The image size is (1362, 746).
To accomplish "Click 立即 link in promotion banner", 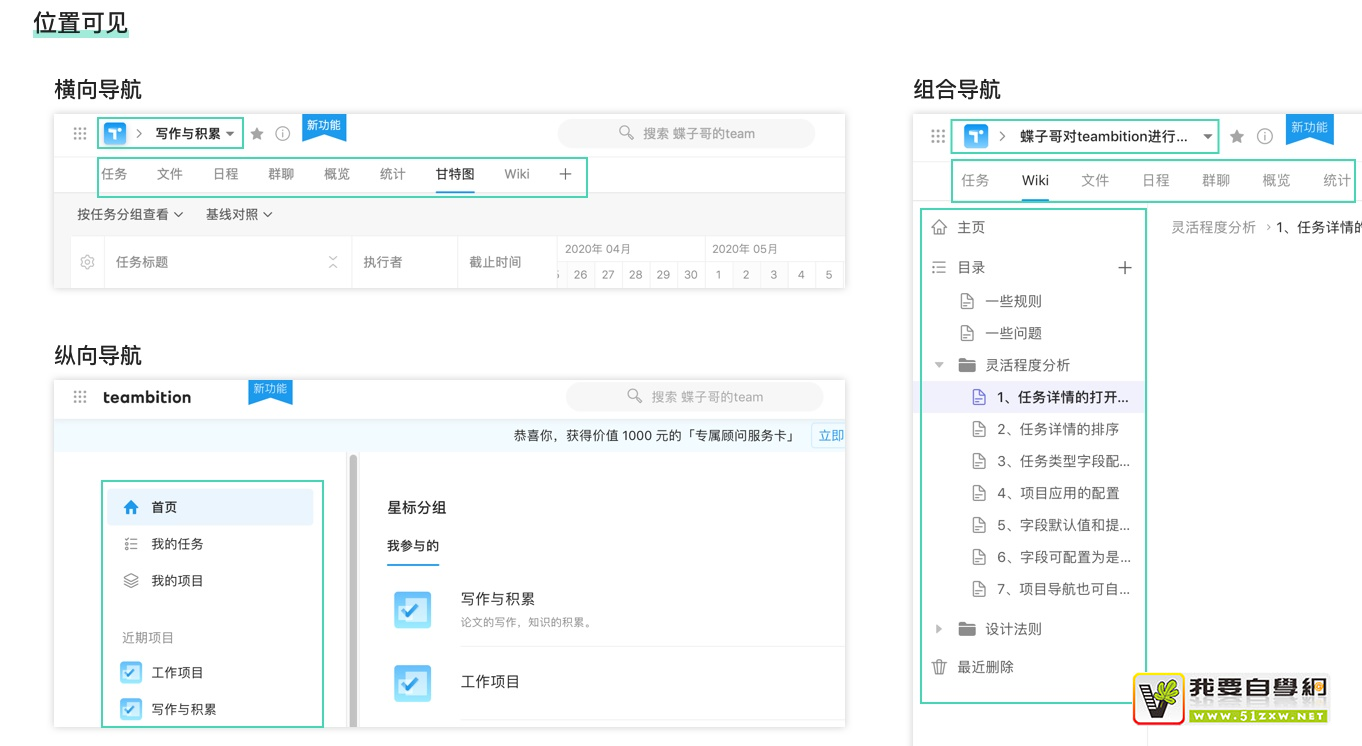I will tap(831, 435).
